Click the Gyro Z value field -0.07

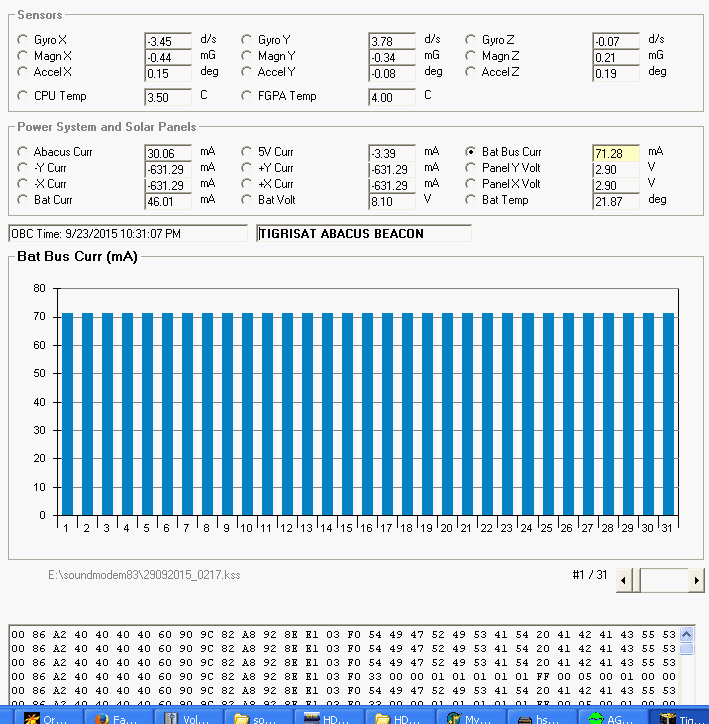point(616,41)
